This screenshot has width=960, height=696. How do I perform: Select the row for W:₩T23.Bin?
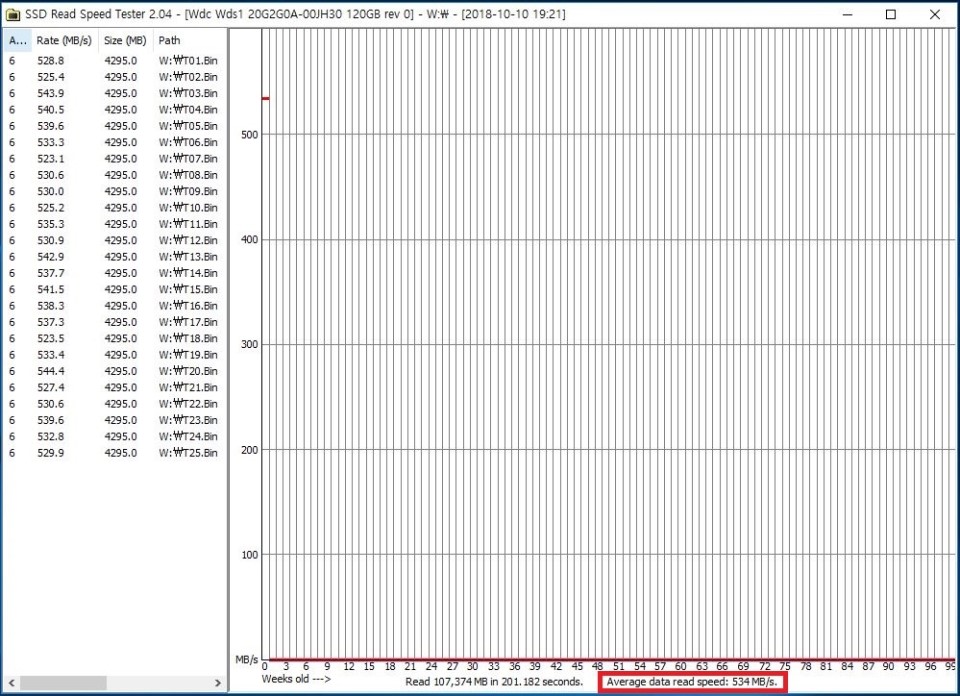(x=114, y=420)
